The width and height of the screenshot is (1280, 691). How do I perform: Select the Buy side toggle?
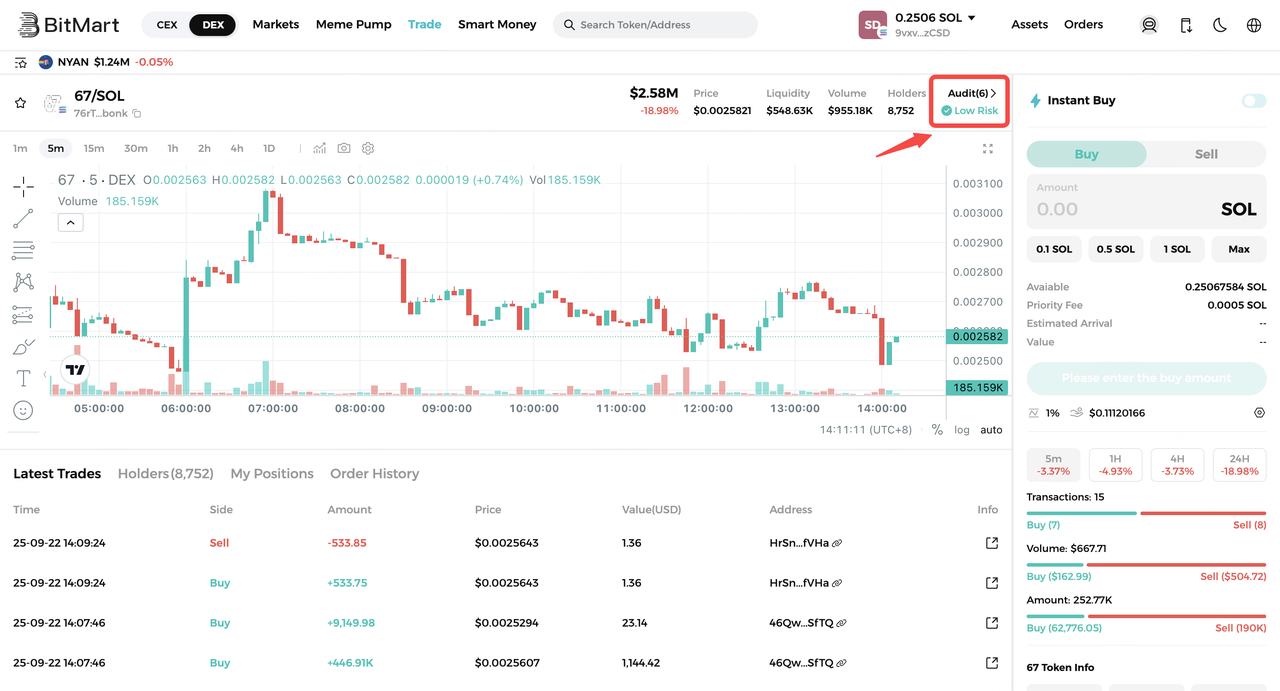point(1087,154)
